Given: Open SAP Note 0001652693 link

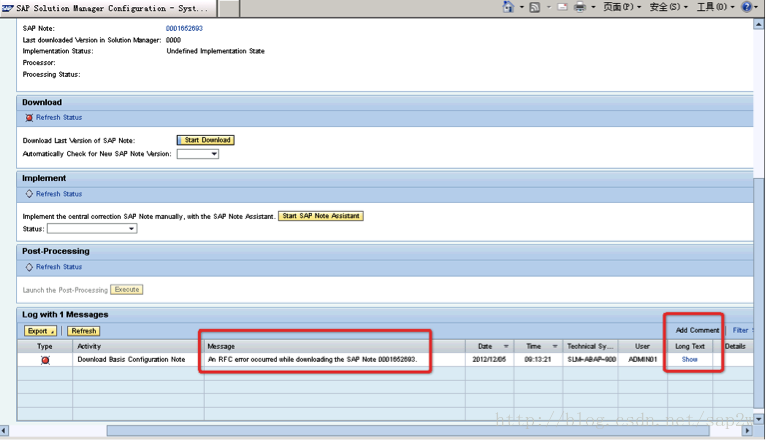Looking at the screenshot, I should click(184, 28).
